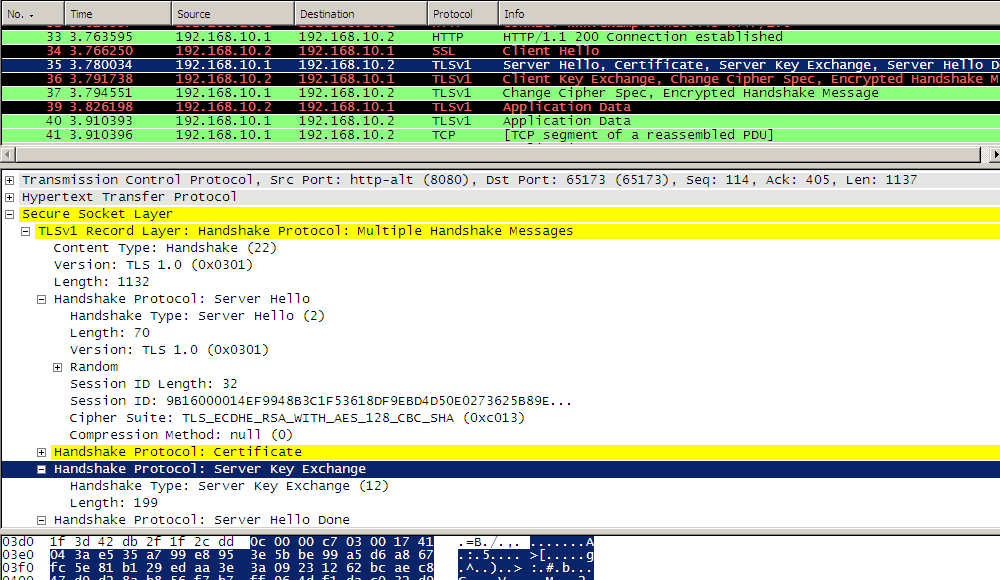The image size is (1000, 580).
Task: Select Handshake Type: Server Key Exchange (12)
Action: (x=229, y=486)
